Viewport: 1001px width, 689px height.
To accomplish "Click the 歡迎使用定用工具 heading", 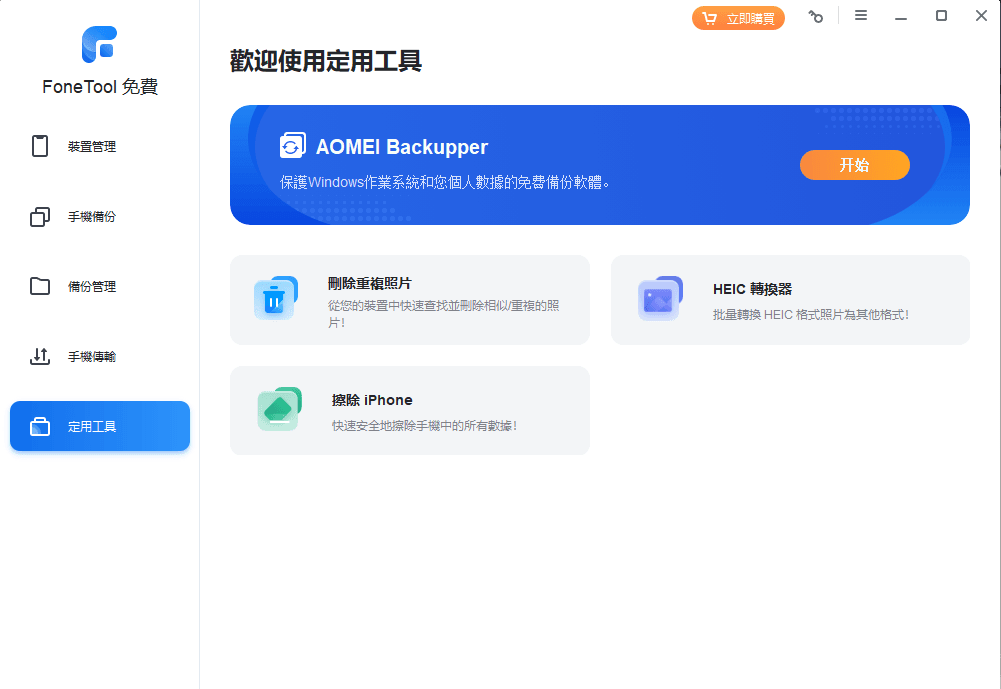I will (x=326, y=61).
